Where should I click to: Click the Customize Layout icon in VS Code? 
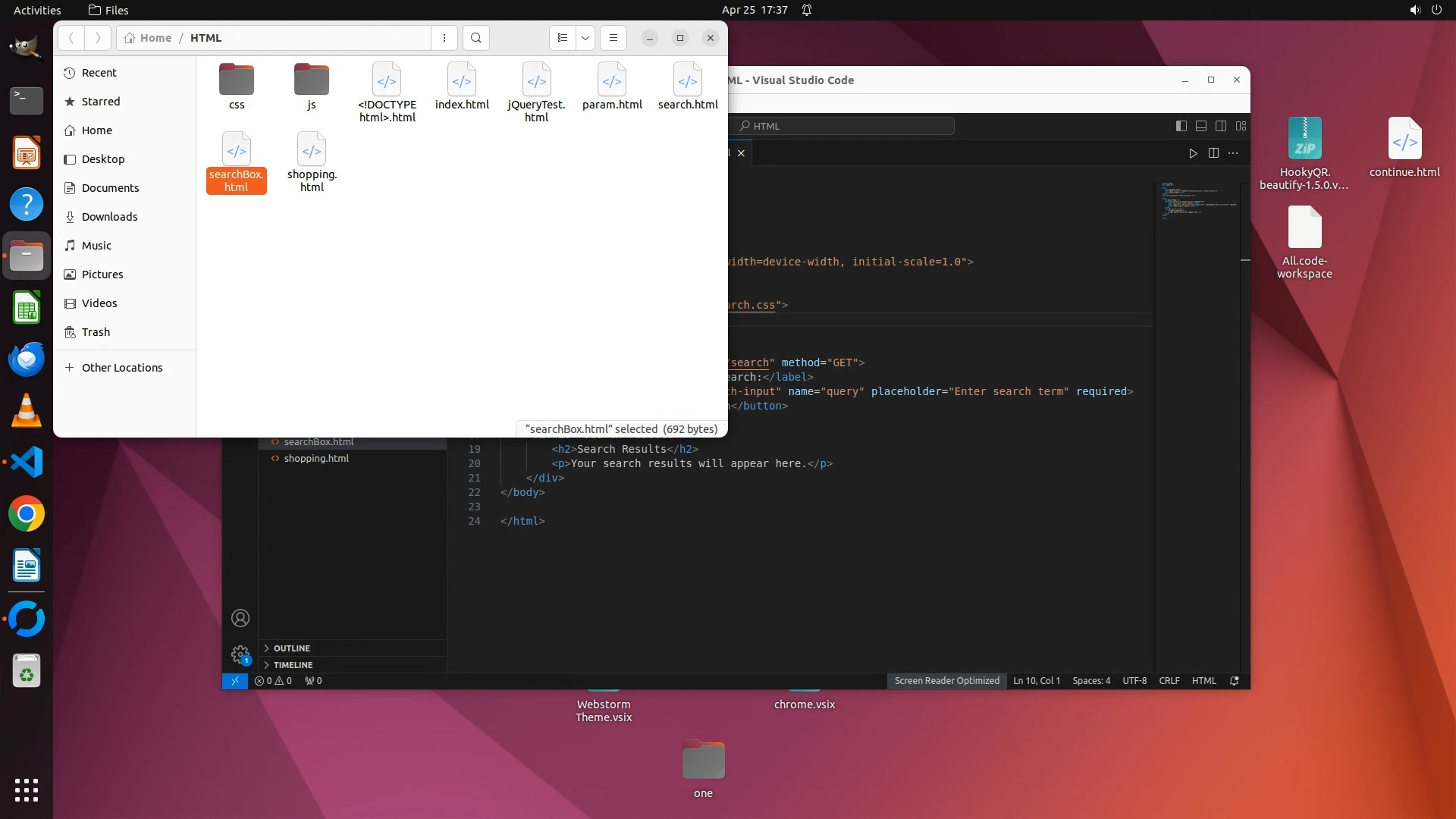click(1241, 126)
